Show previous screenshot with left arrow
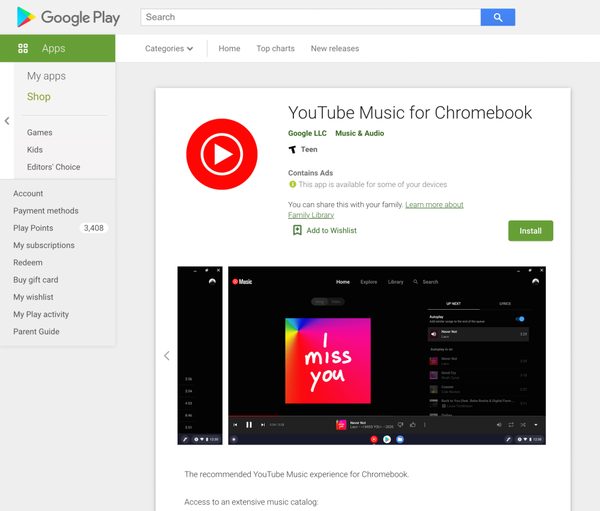 click(x=167, y=356)
